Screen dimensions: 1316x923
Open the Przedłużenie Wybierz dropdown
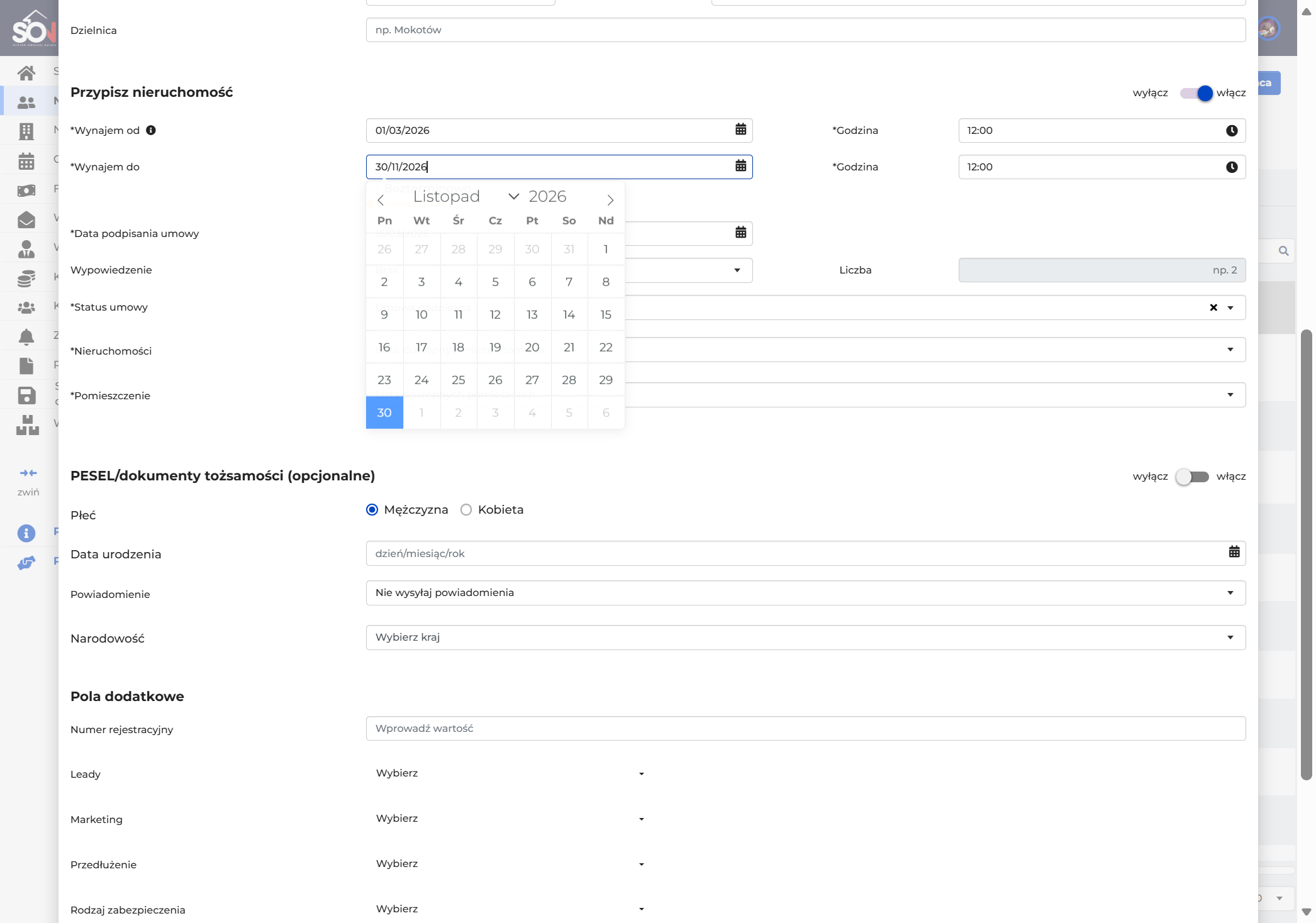point(510,864)
